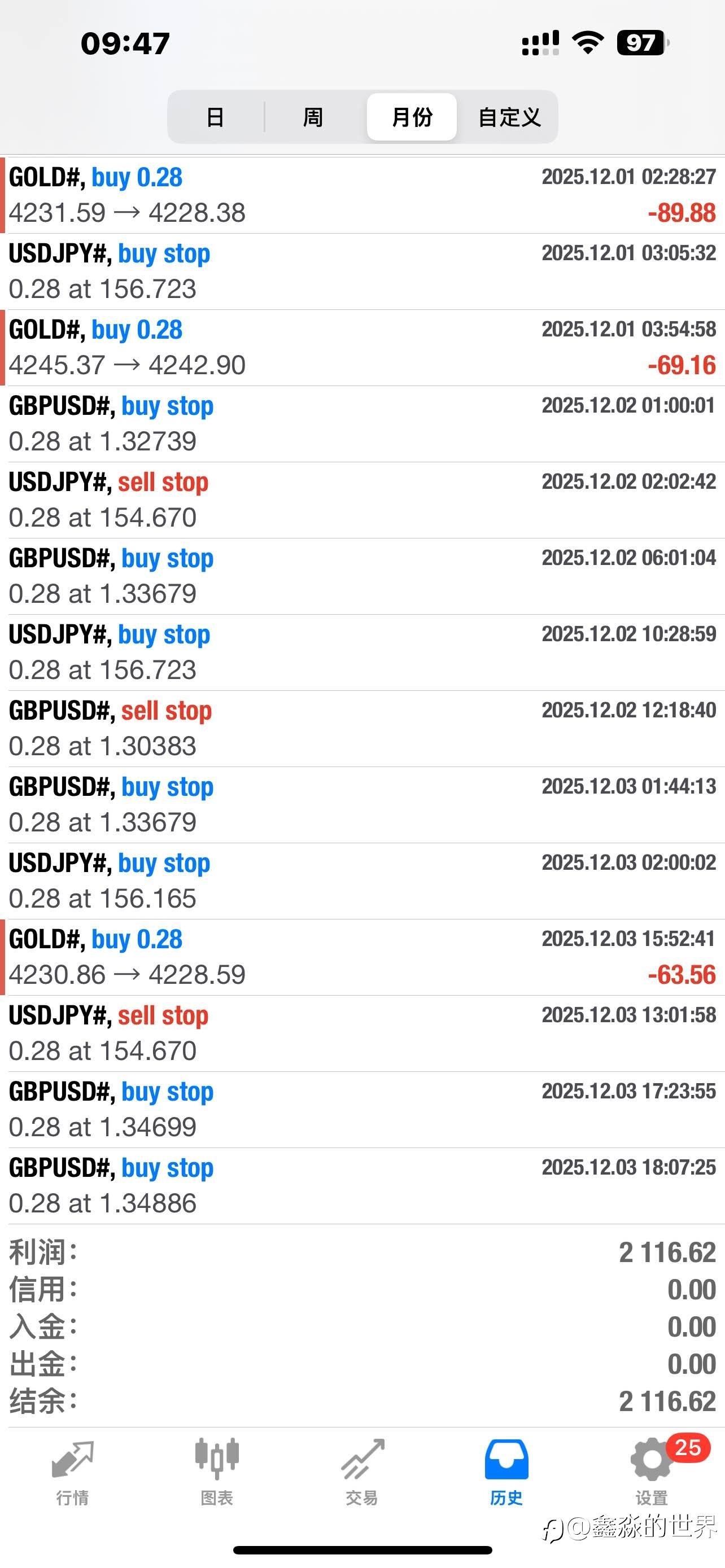Expand GOLD# trade with -63.56 loss

362,957
